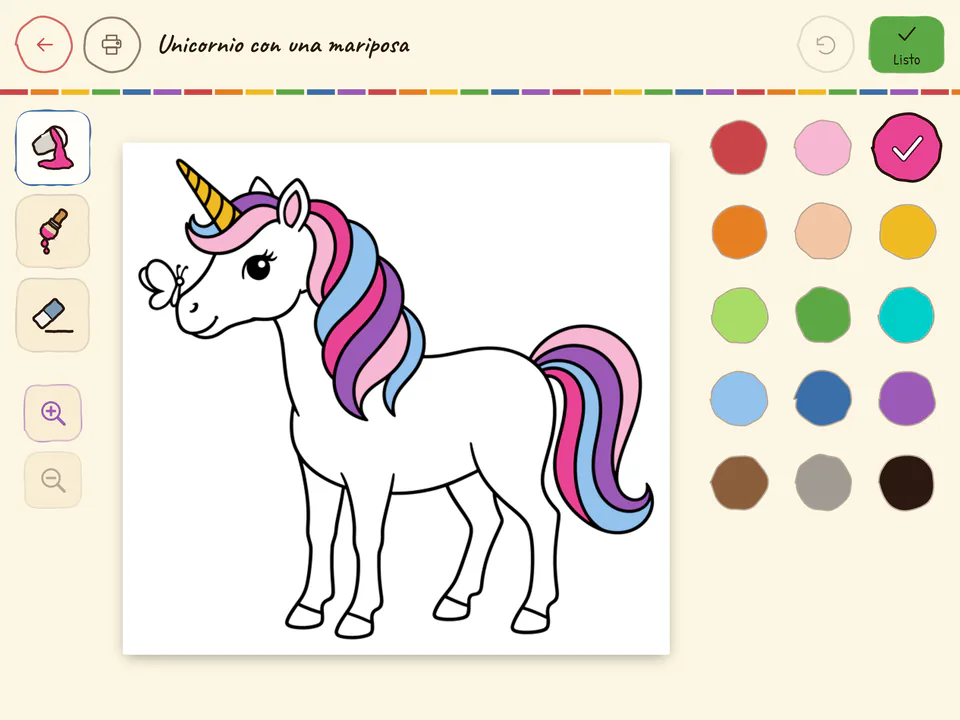The height and width of the screenshot is (720, 960).
Task: Print the coloring page
Action: (x=112, y=45)
